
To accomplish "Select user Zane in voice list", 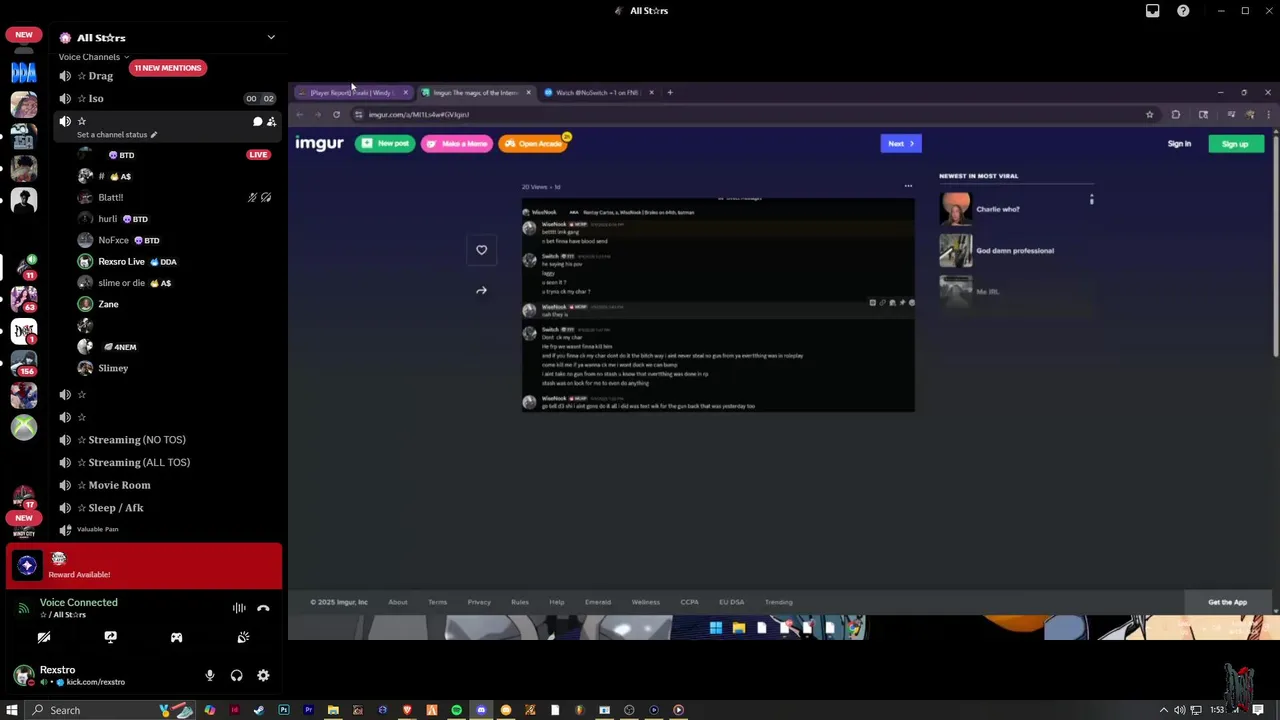I will [108, 304].
